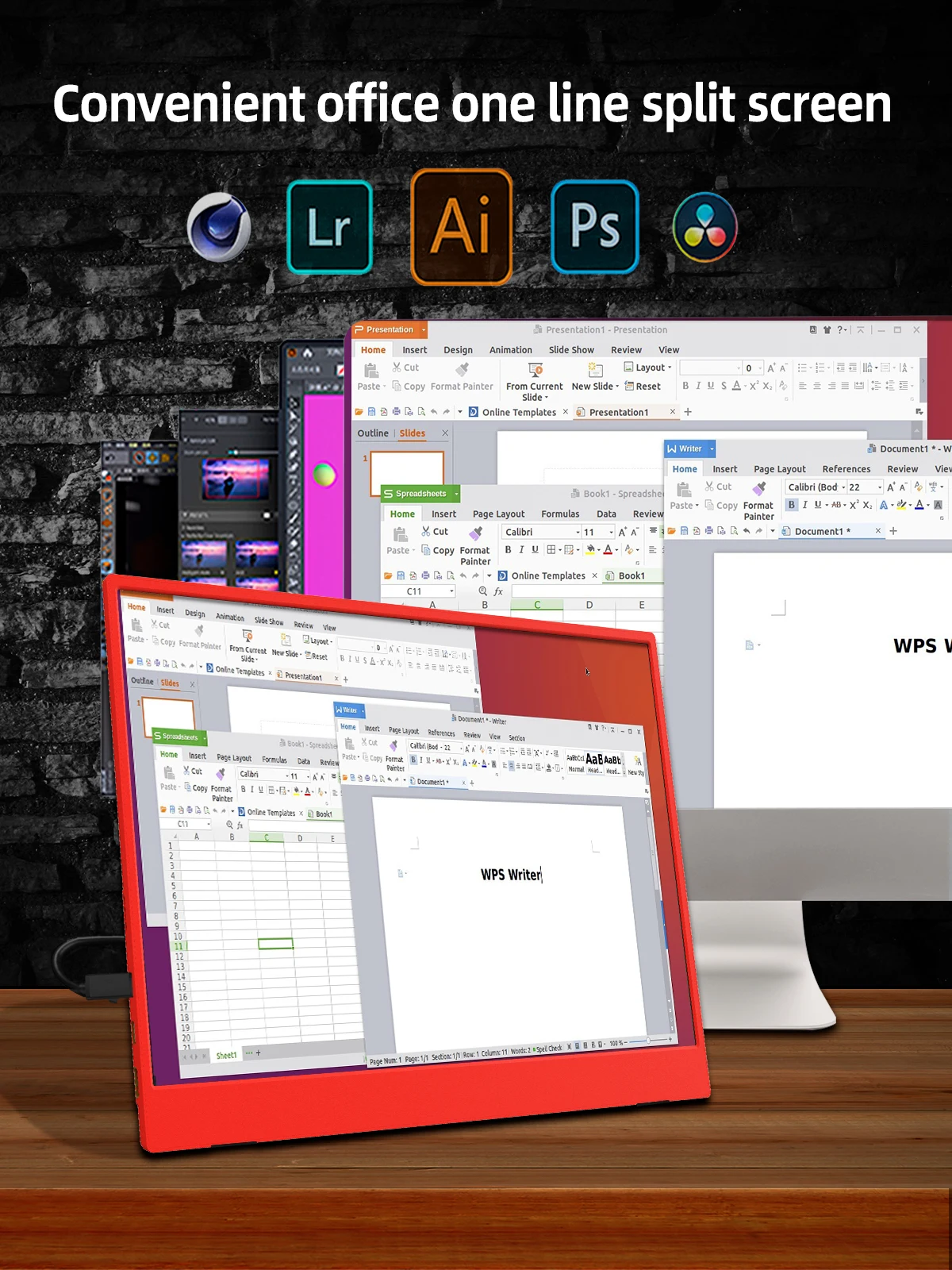The image size is (952, 1270).
Task: Click From Current Slide icon in large Presentation window
Action: pyautogui.click(x=535, y=370)
